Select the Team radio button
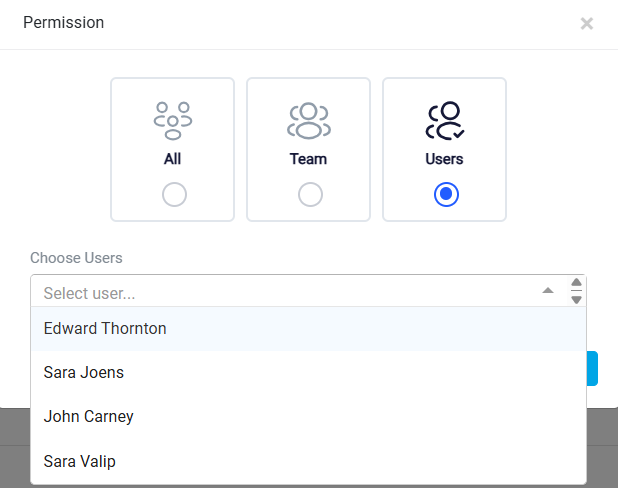 click(310, 194)
